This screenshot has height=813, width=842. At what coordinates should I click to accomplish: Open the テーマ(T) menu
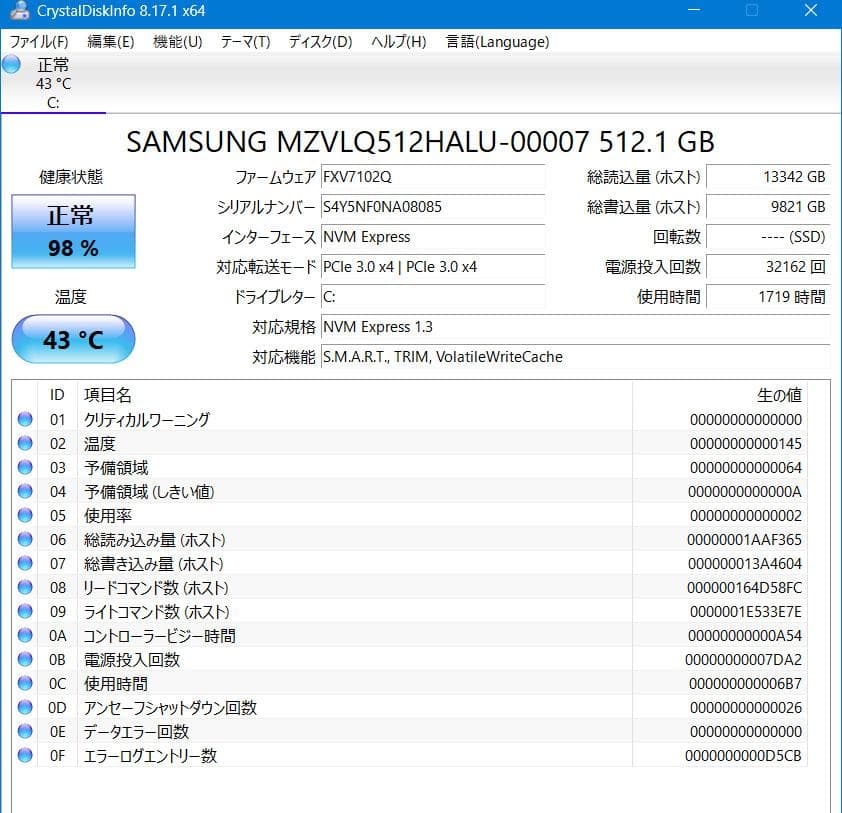(246, 42)
